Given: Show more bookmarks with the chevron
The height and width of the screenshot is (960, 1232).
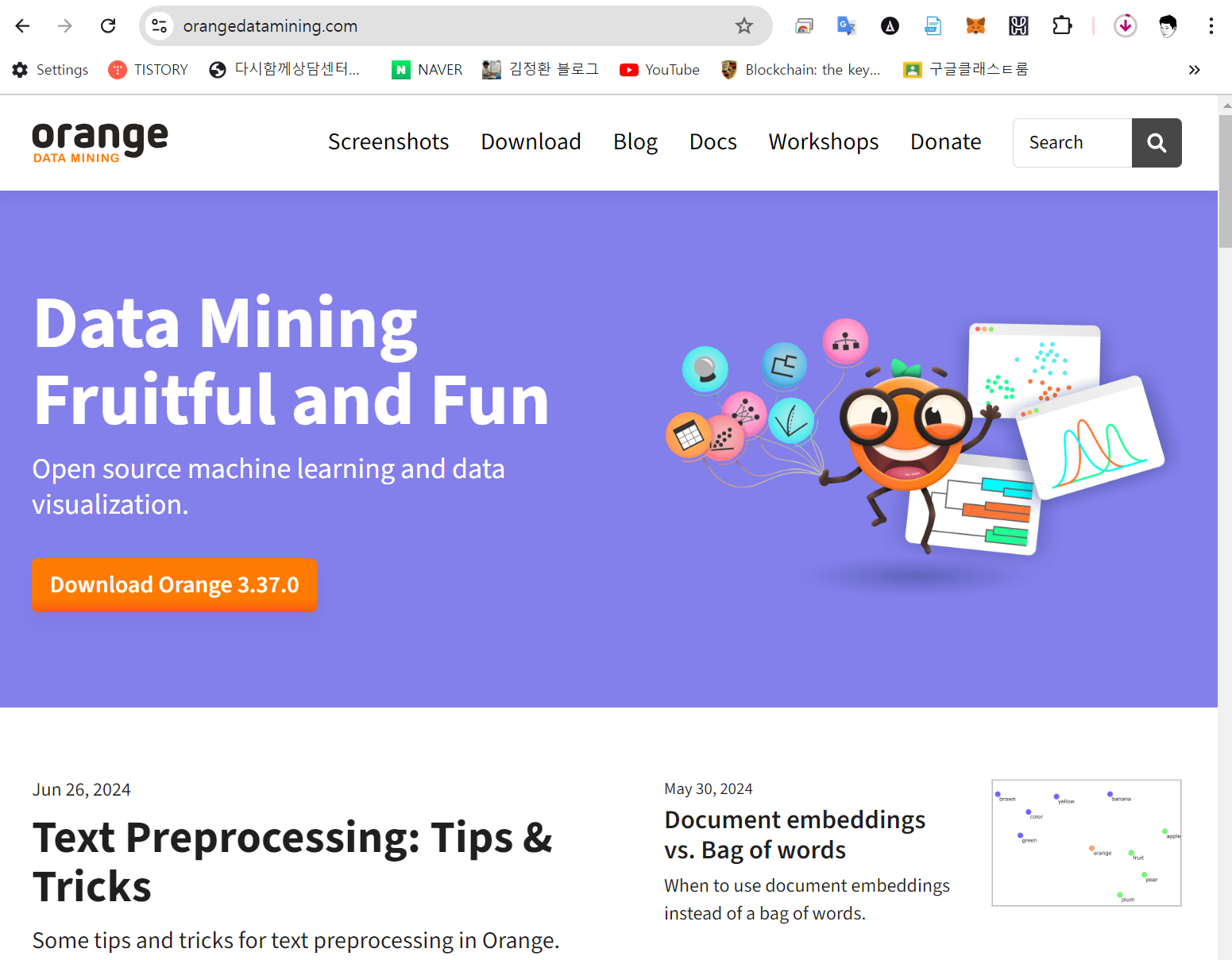Looking at the screenshot, I should tap(1194, 70).
